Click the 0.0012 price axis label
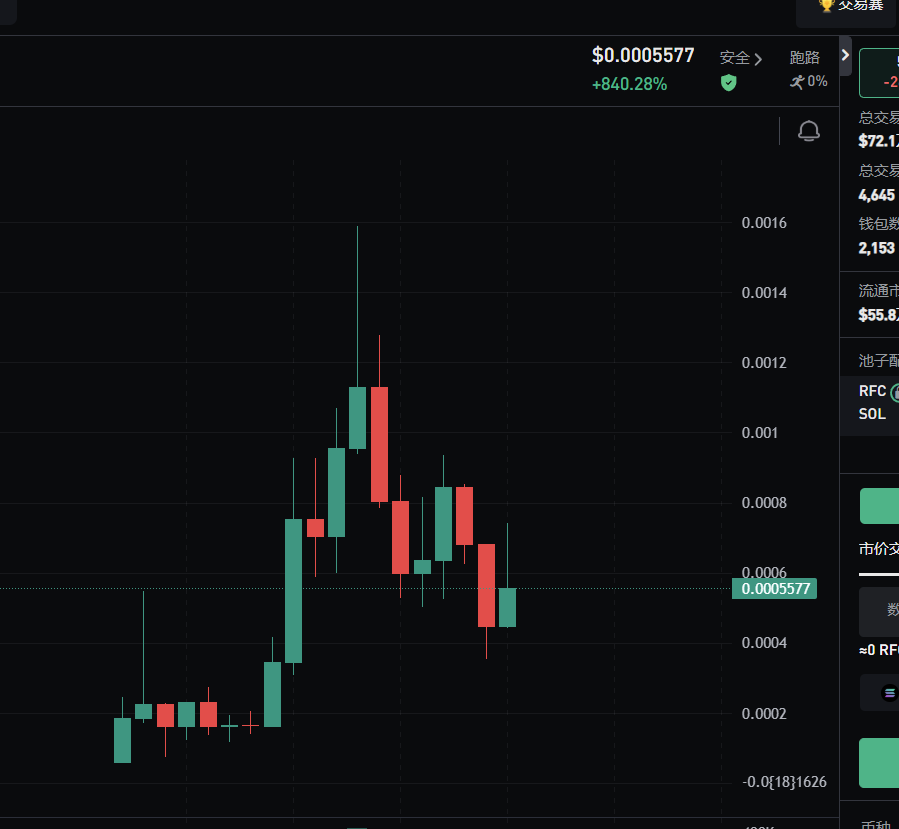This screenshot has height=829, width=899. pyautogui.click(x=764, y=363)
